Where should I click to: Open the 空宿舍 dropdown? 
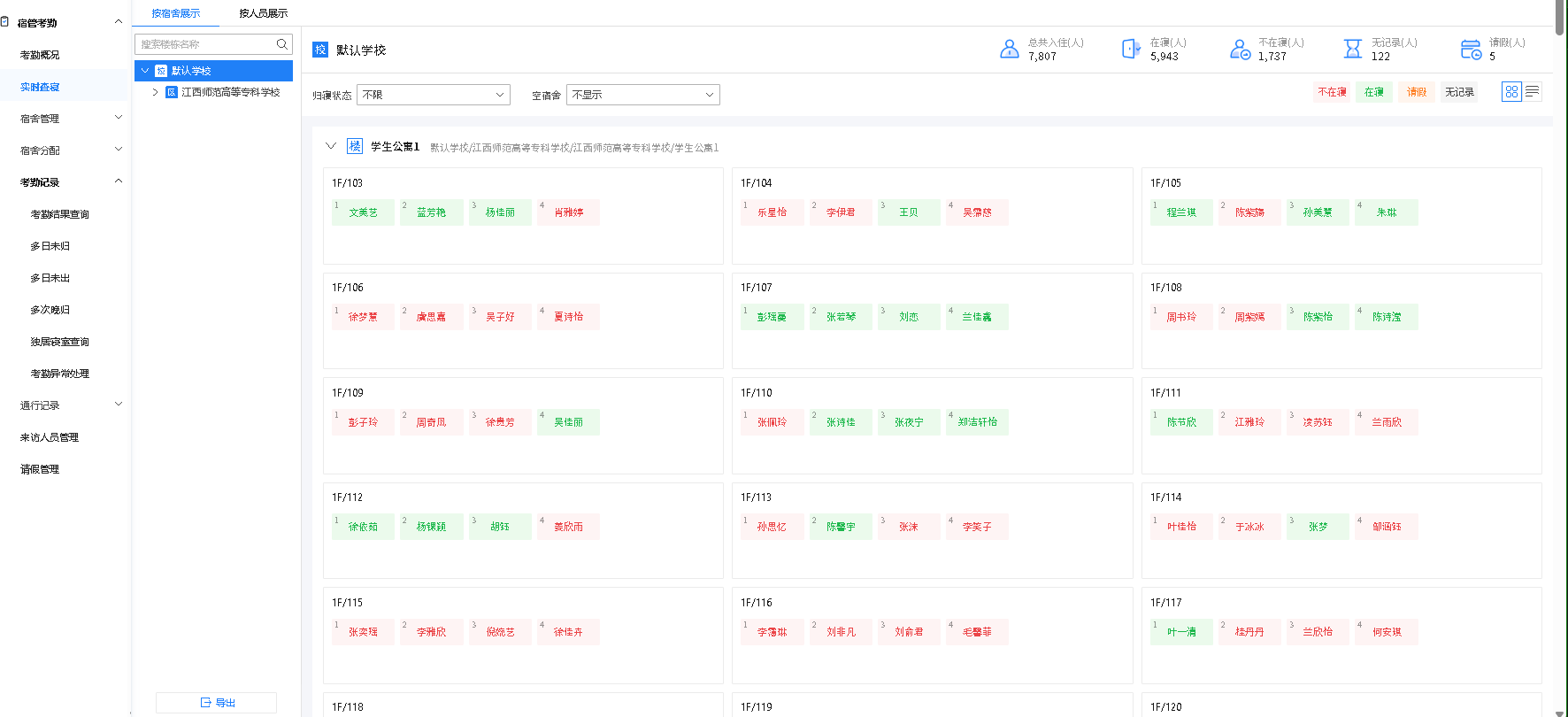point(642,95)
